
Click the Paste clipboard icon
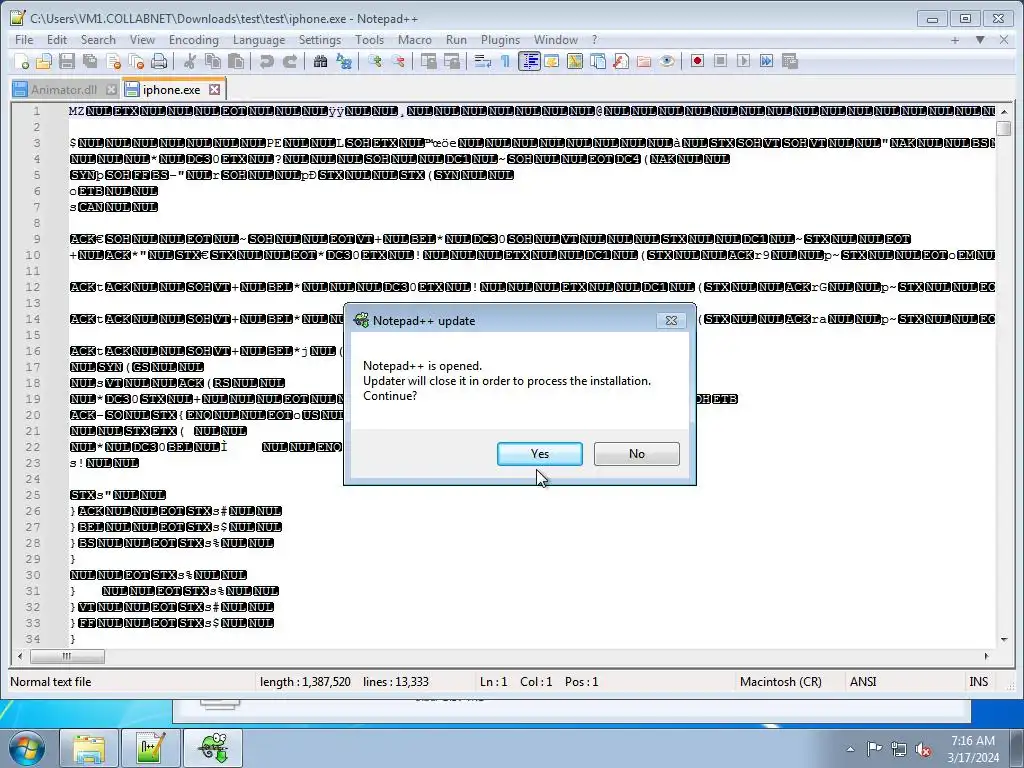point(236,61)
